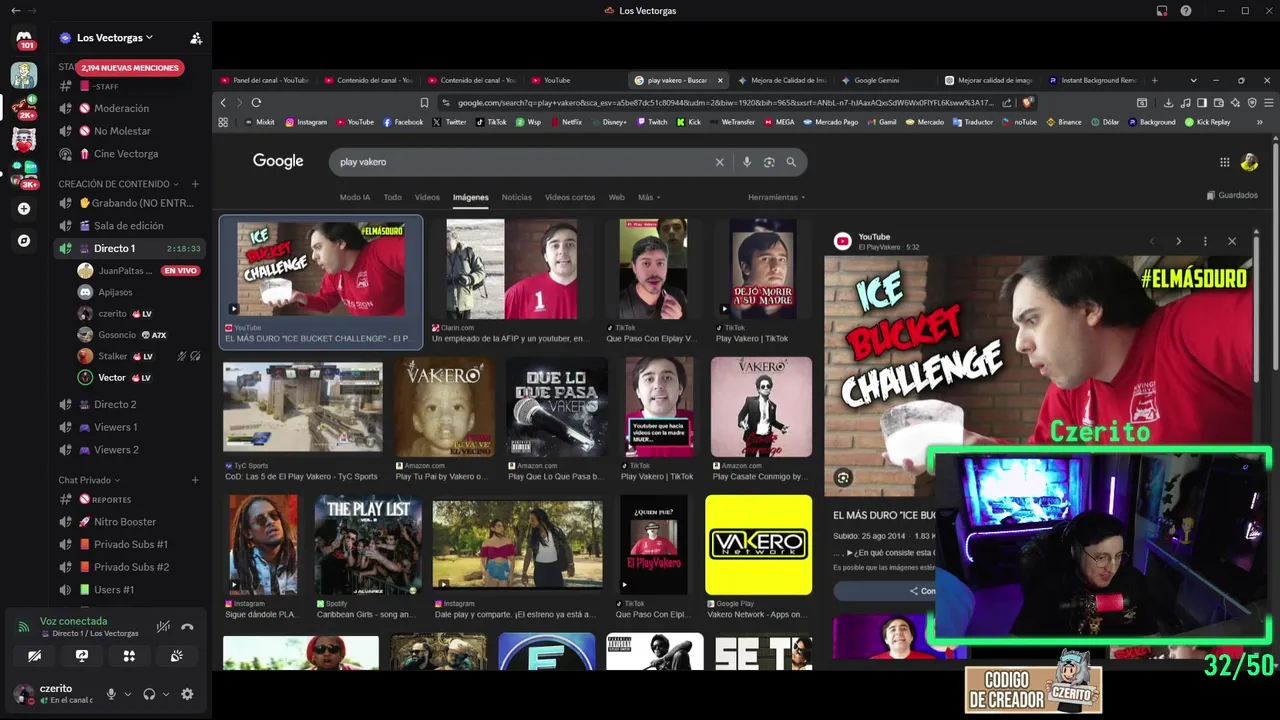Viewport: 1280px width, 720px height.
Task: Select user Stalker in voice channel
Action: coord(140,356)
